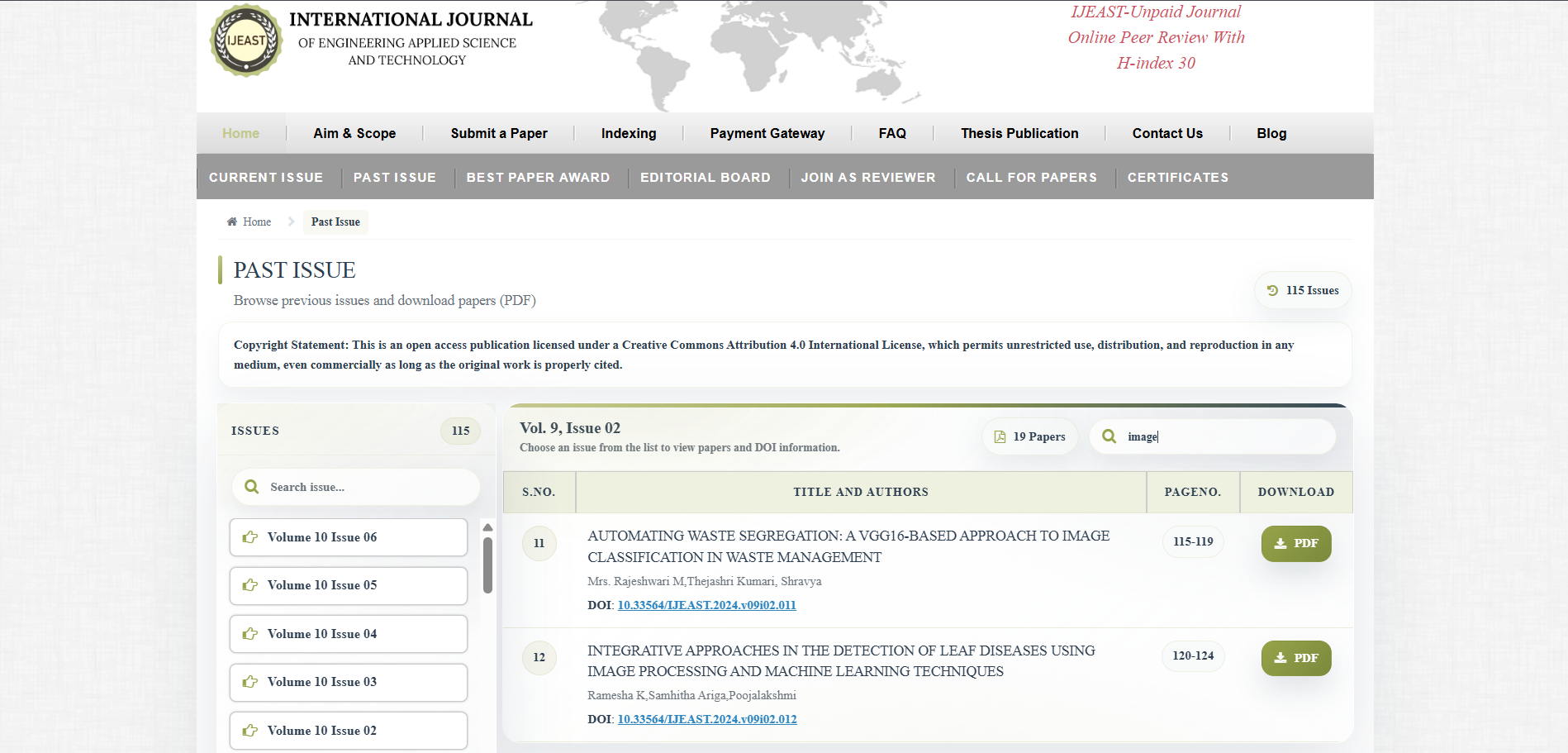Click the home icon in the breadcrumb

232,222
